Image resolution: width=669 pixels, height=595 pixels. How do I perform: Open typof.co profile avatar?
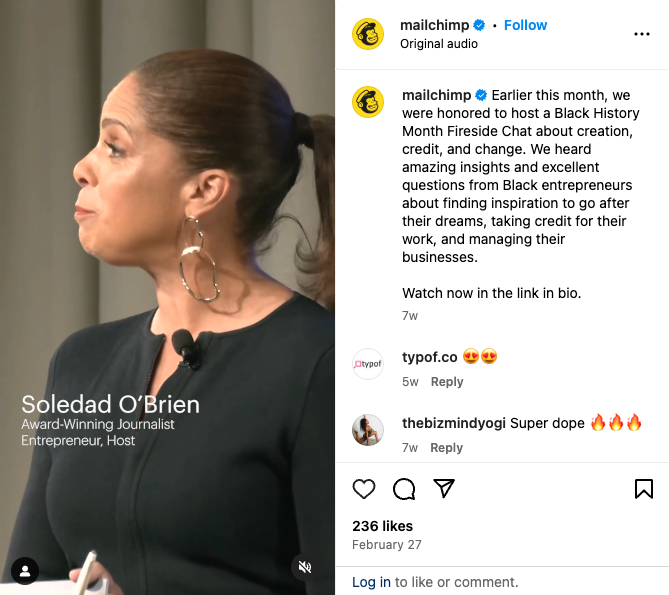tap(368, 364)
